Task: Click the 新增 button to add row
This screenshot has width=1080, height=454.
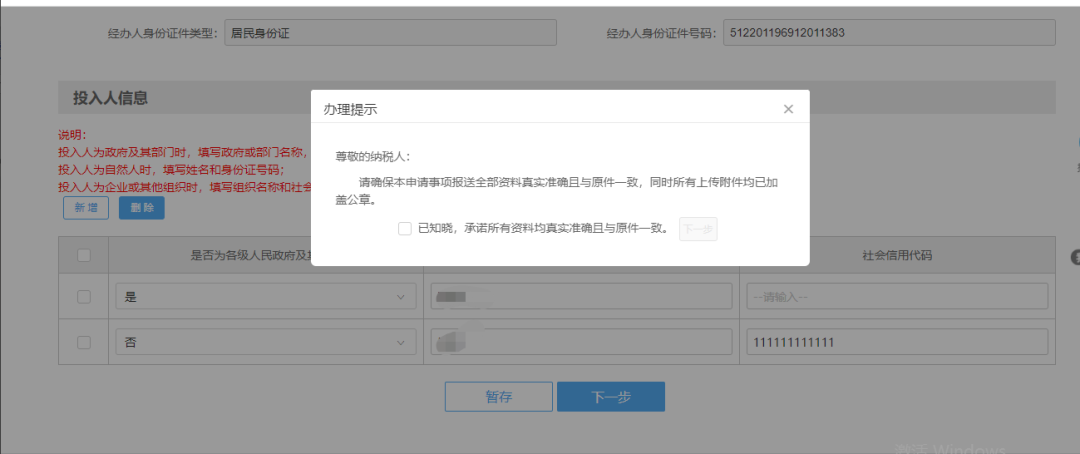Action: click(87, 208)
